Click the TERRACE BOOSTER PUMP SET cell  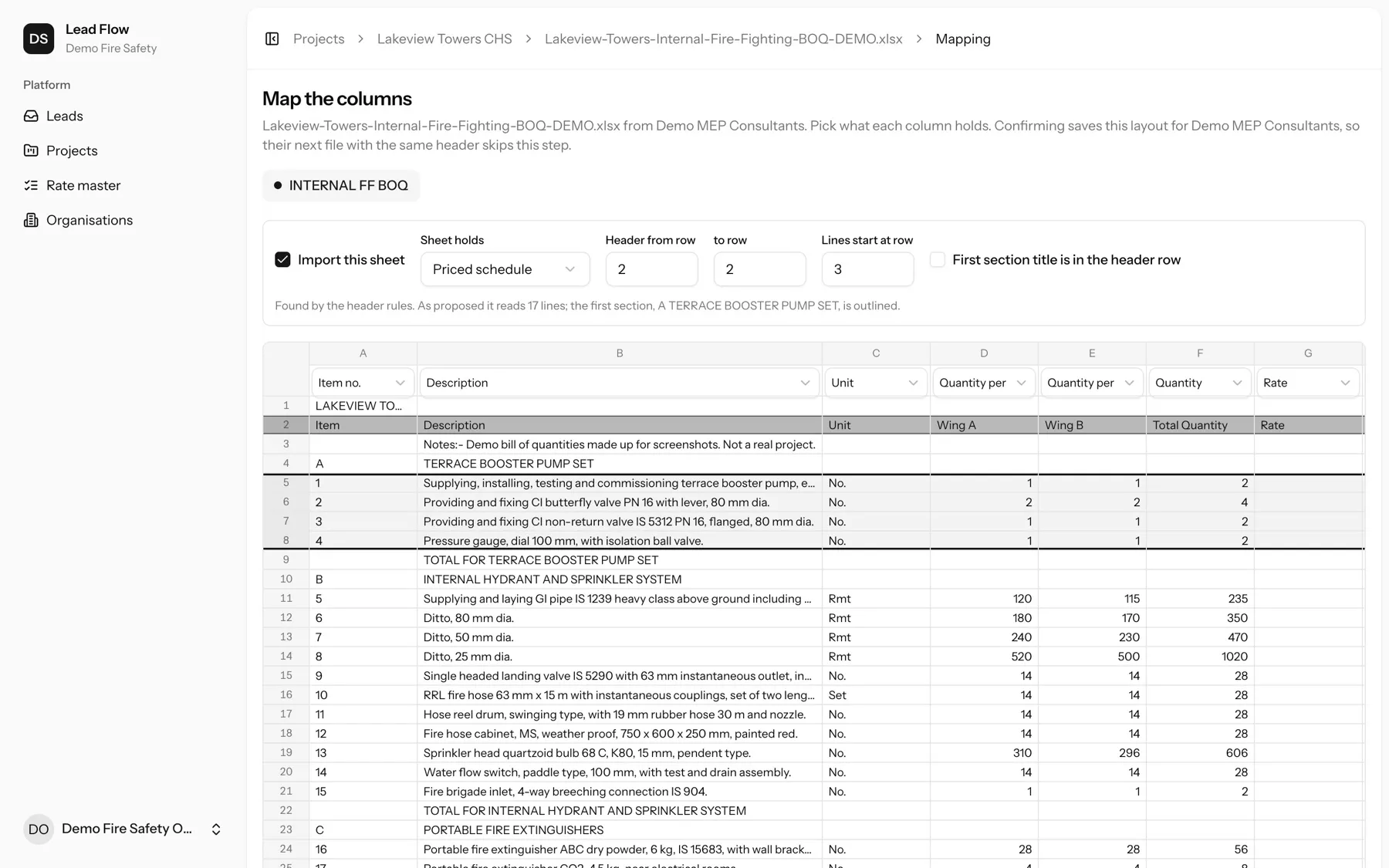click(619, 464)
